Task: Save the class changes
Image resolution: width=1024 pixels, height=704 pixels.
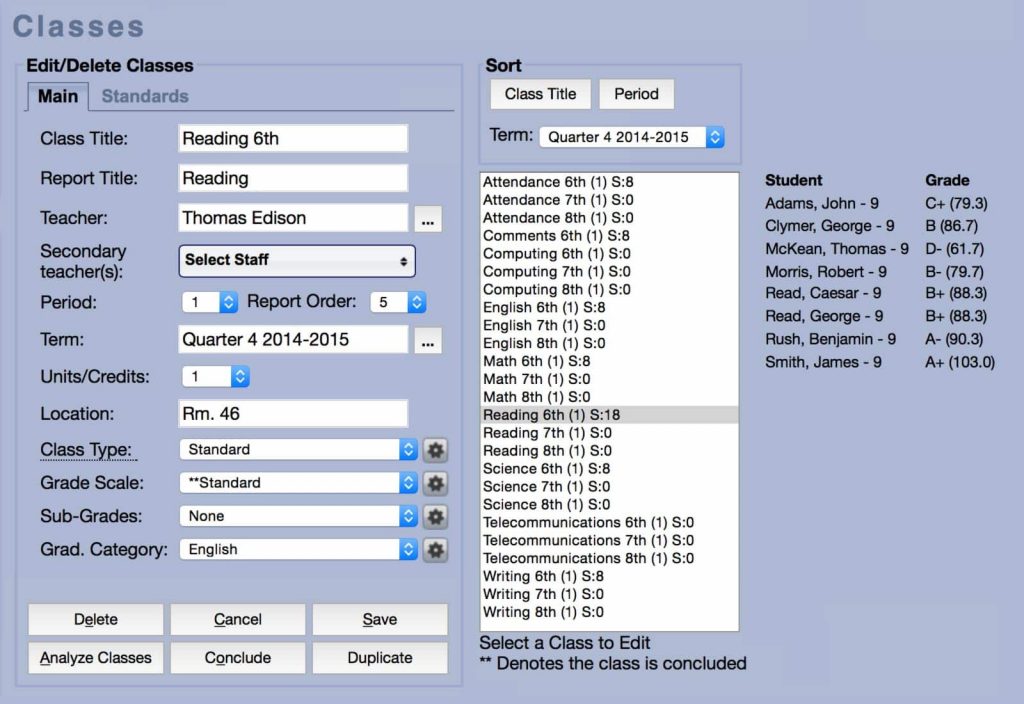Action: pos(380,619)
